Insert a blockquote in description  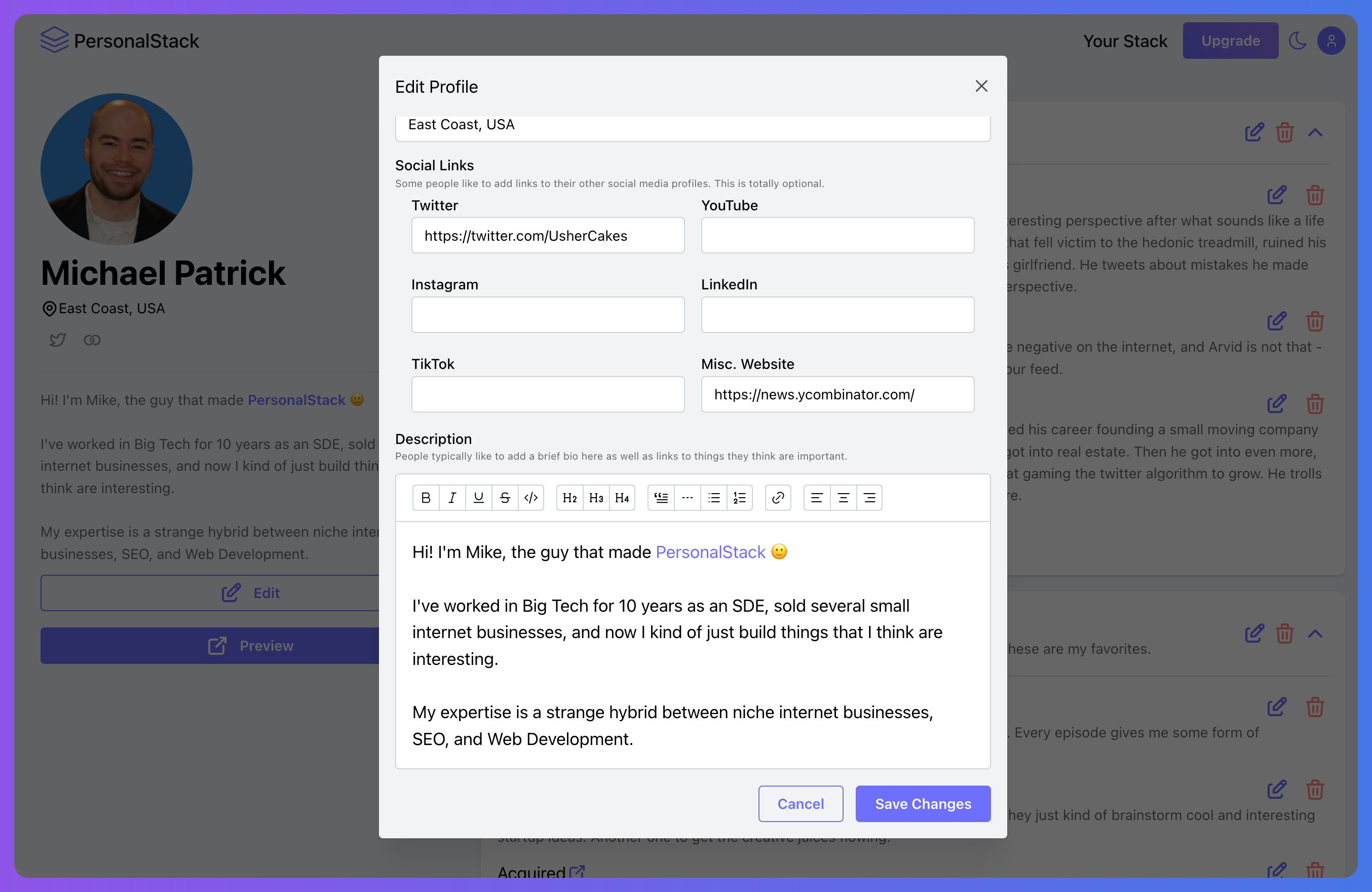tap(661, 498)
